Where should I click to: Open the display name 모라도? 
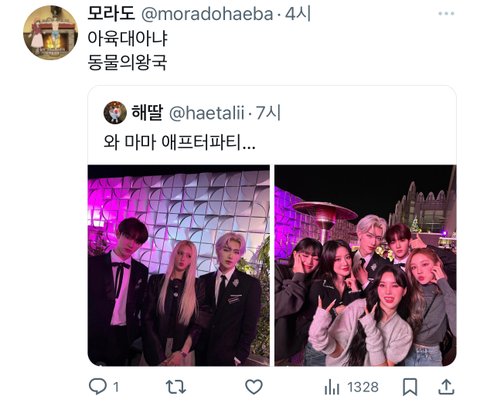pos(111,14)
